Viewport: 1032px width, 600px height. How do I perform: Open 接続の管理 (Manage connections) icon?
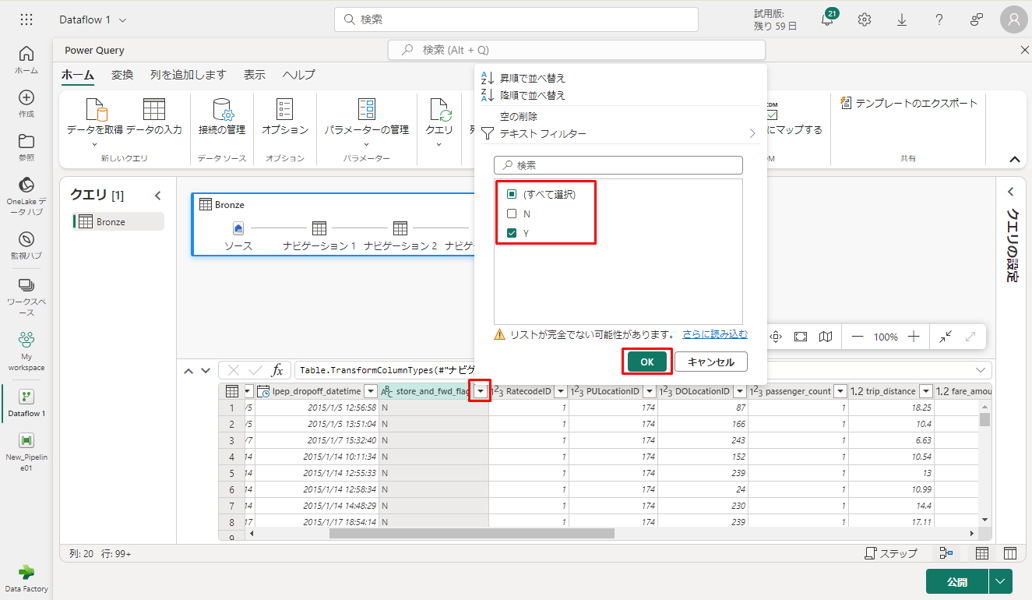click(221, 110)
